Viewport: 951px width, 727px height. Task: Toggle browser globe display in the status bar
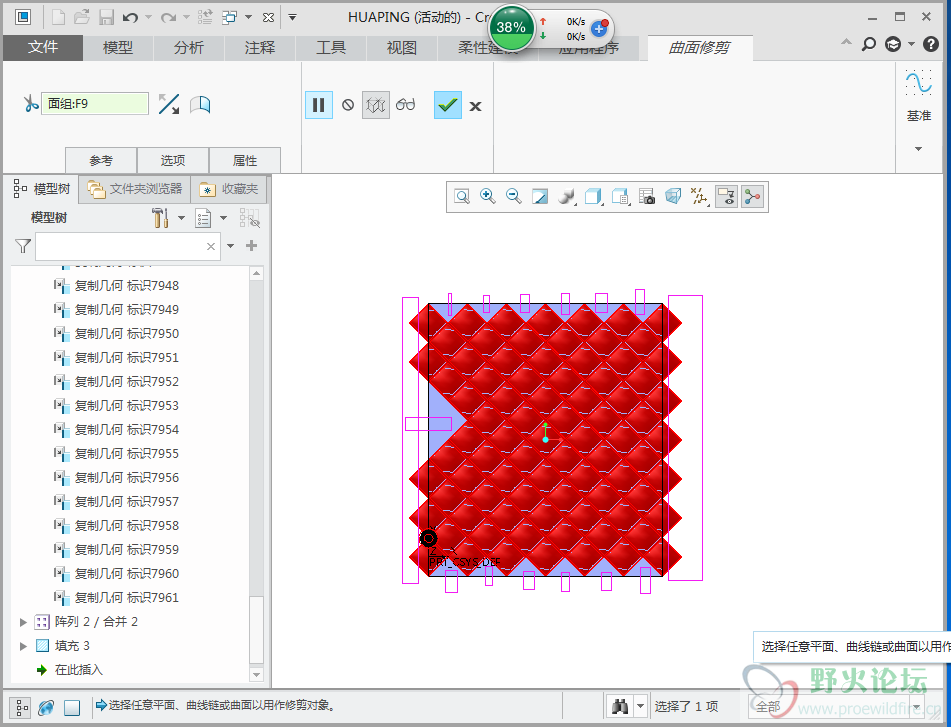46,707
